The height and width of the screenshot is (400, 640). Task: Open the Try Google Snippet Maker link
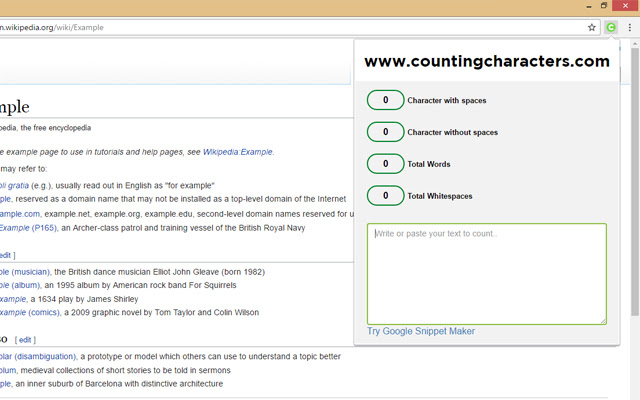[x=421, y=331]
